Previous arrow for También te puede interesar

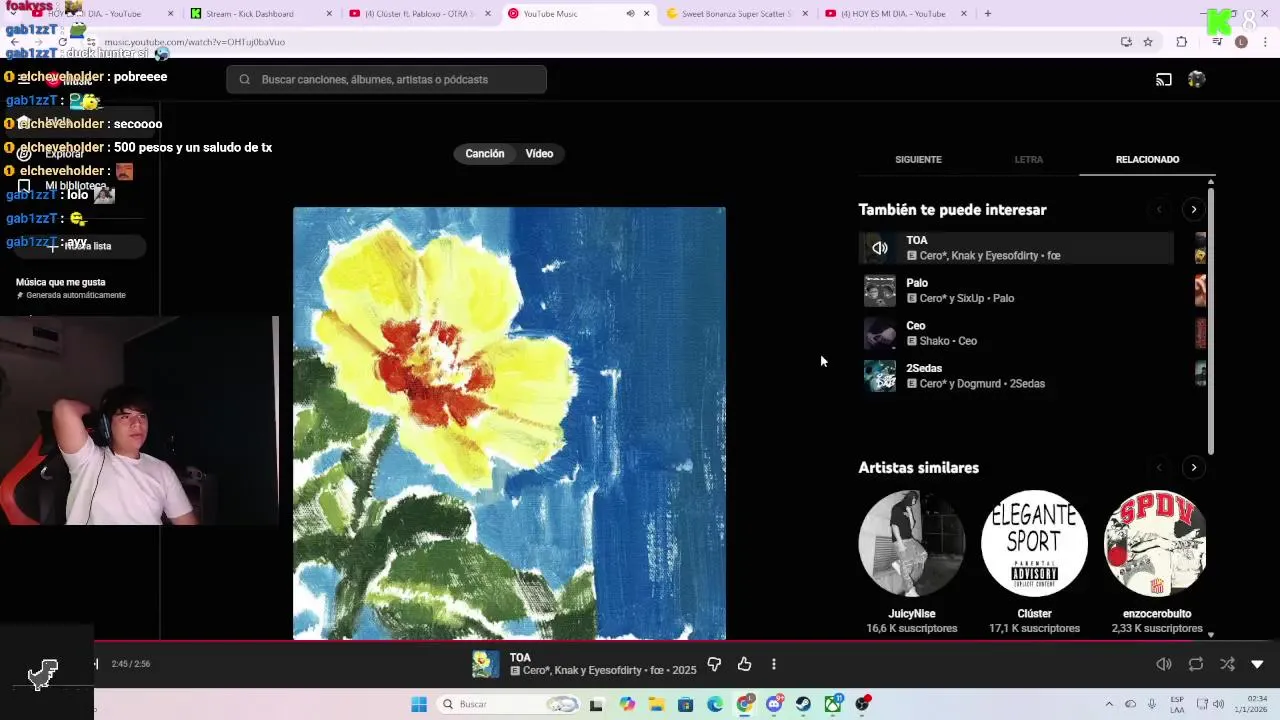tap(1159, 210)
